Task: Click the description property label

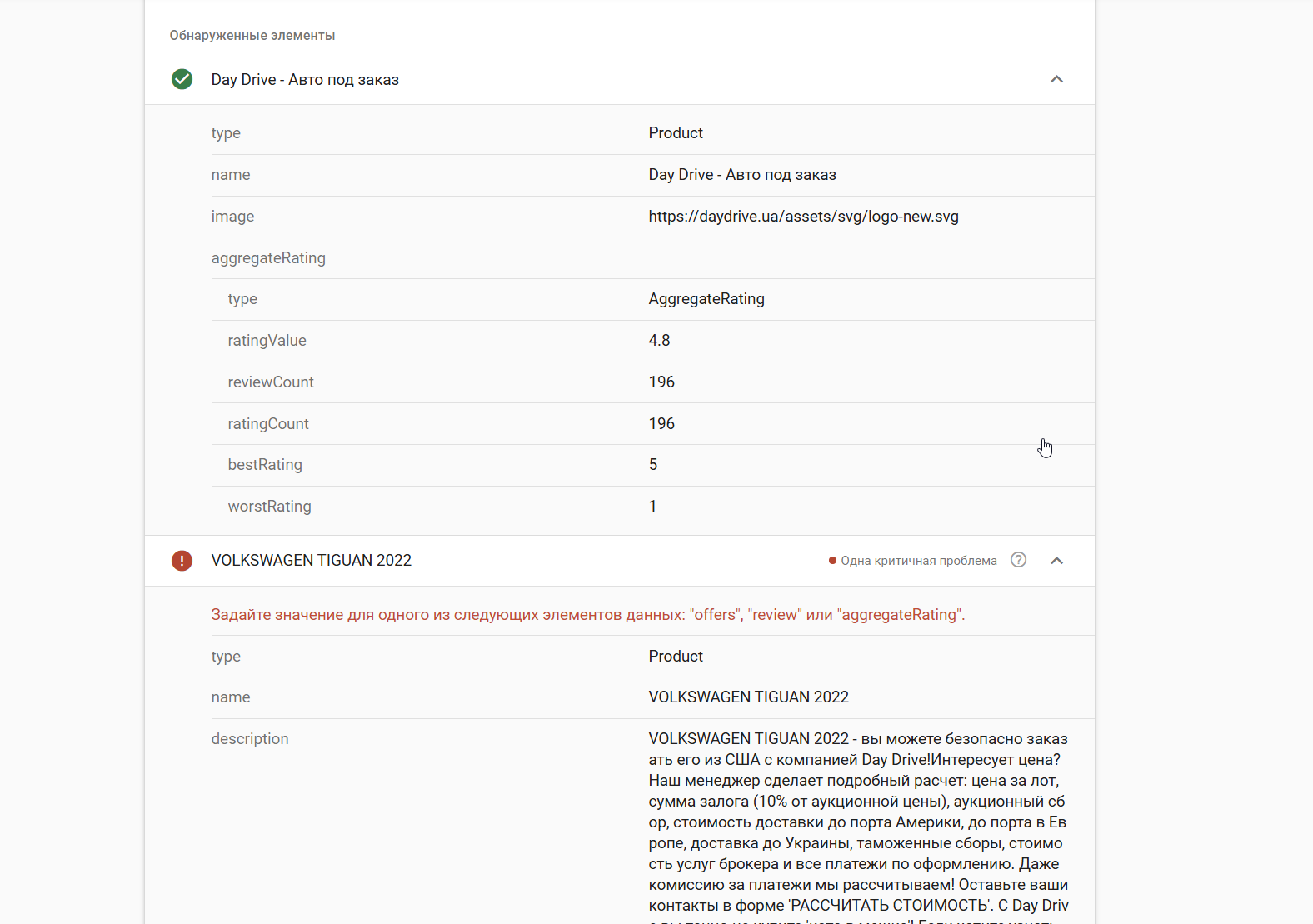Action: pos(250,739)
